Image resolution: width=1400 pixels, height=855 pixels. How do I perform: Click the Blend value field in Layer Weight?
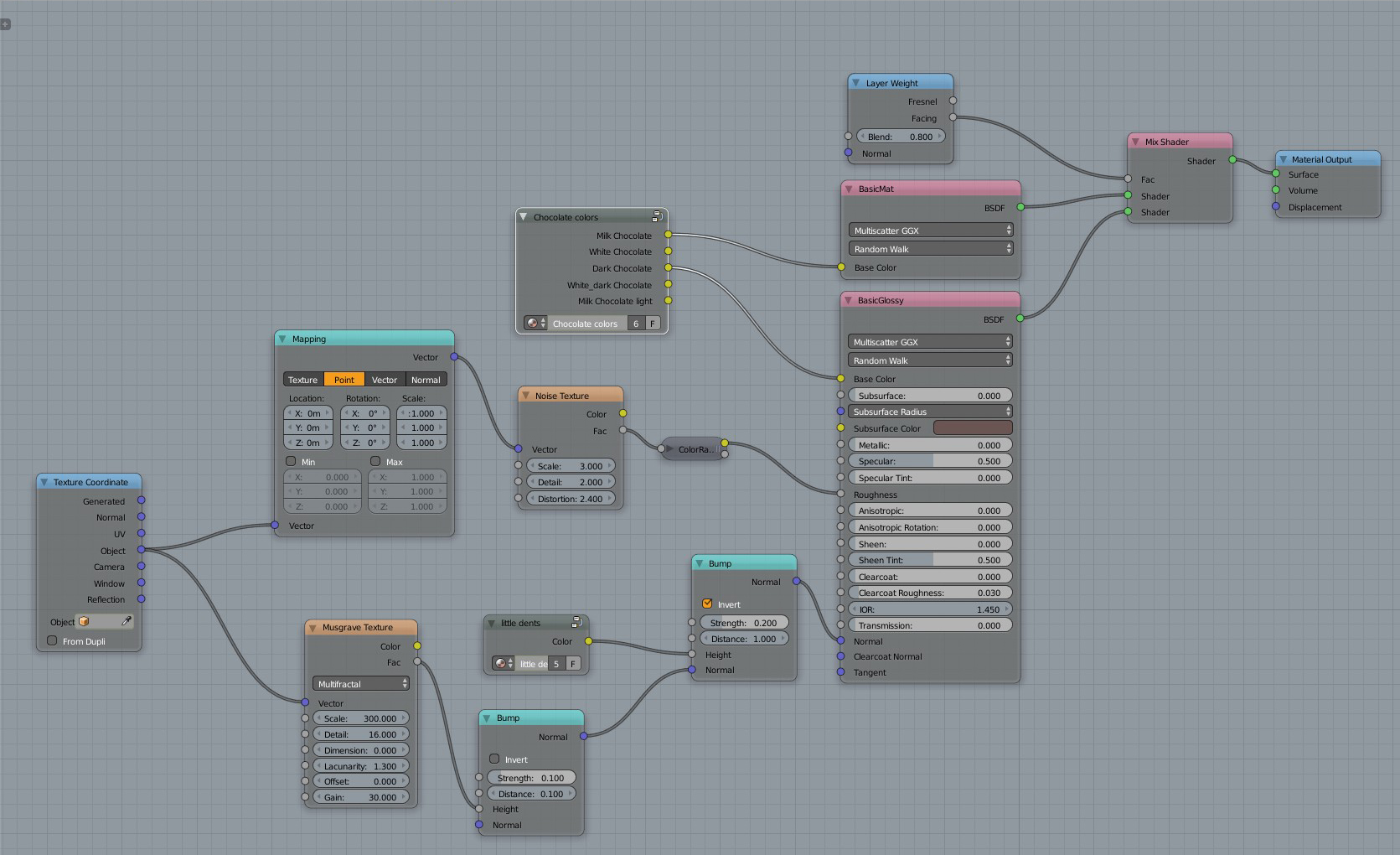[x=901, y=136]
